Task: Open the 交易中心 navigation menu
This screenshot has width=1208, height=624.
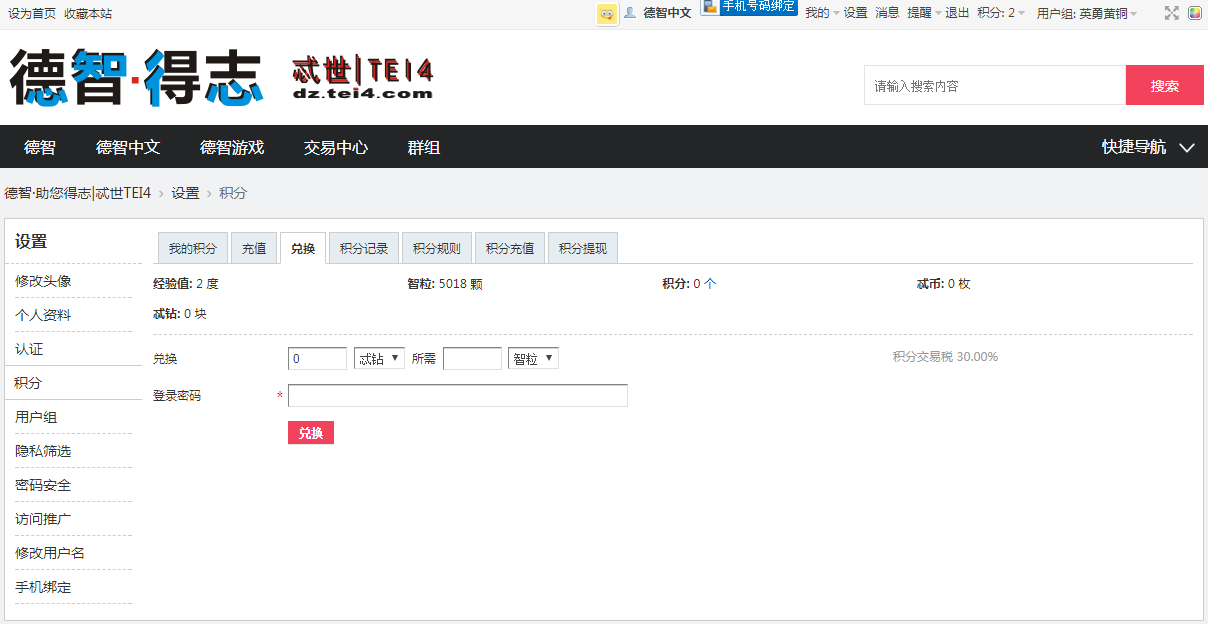Action: 336,146
